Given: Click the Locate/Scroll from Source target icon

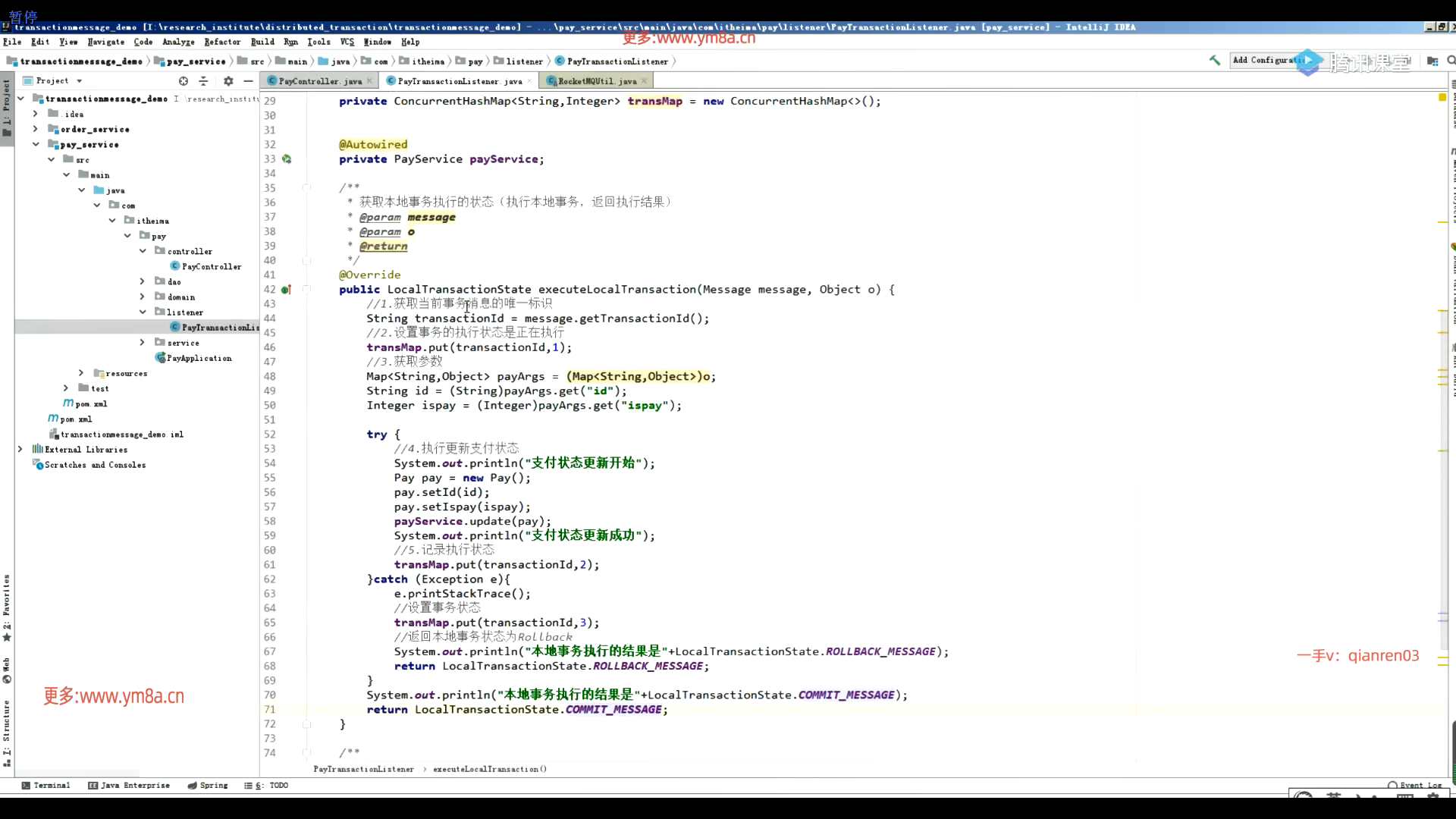Looking at the screenshot, I should point(184,80).
